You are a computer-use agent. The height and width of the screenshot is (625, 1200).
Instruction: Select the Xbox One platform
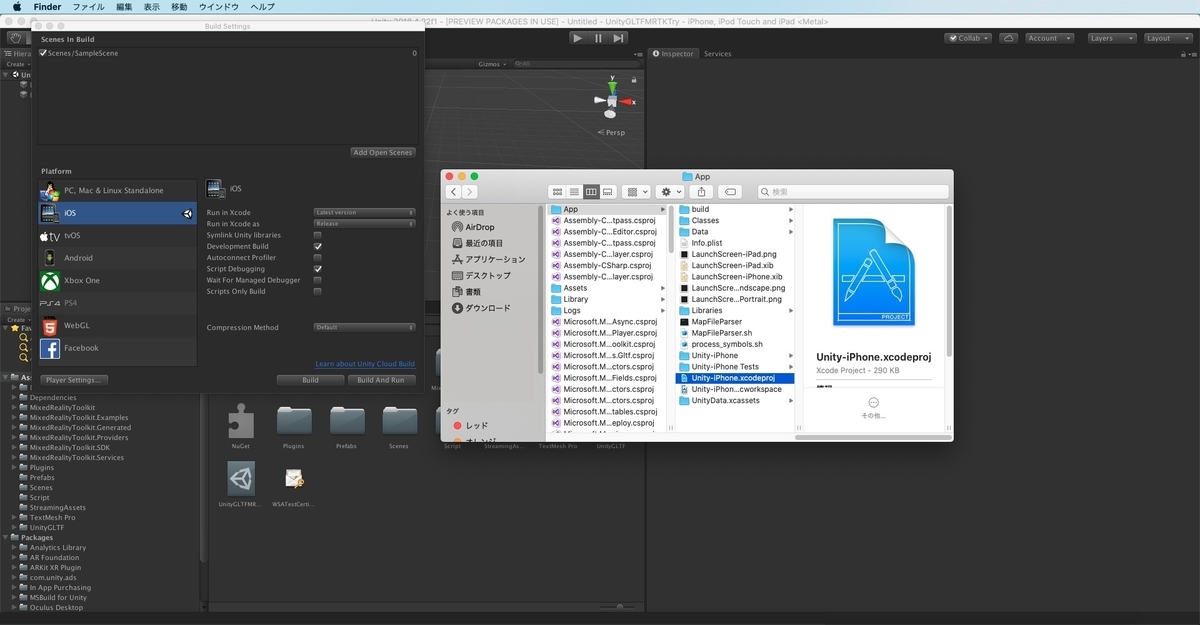118,281
